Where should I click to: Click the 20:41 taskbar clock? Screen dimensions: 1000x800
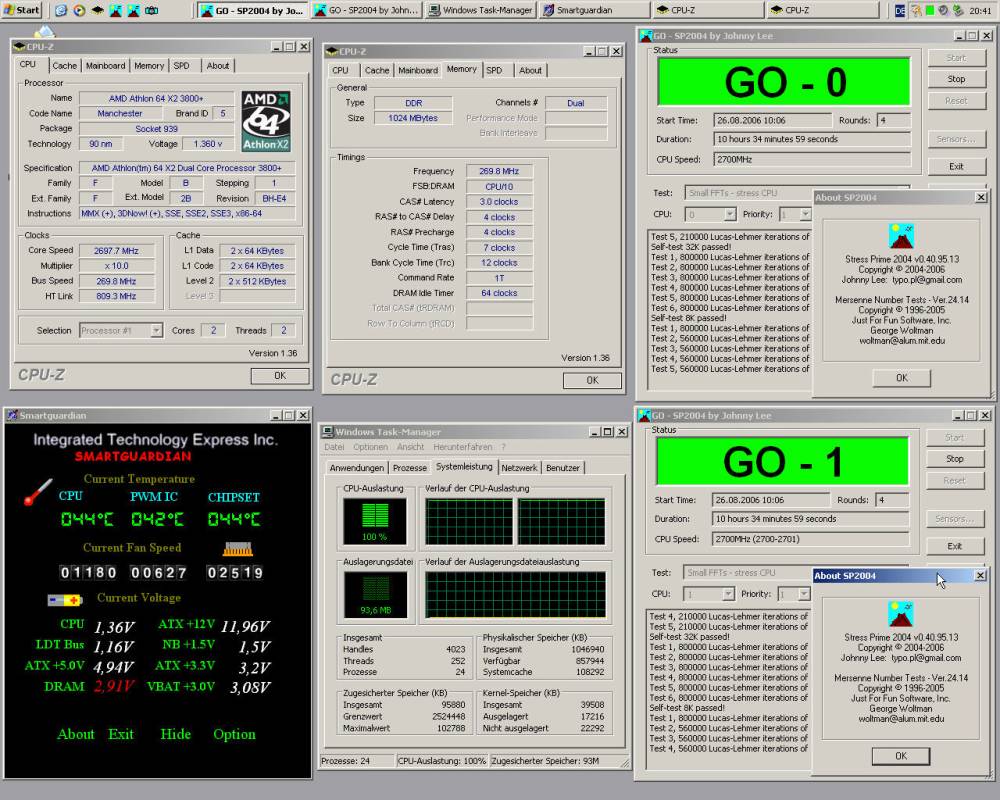tap(980, 11)
